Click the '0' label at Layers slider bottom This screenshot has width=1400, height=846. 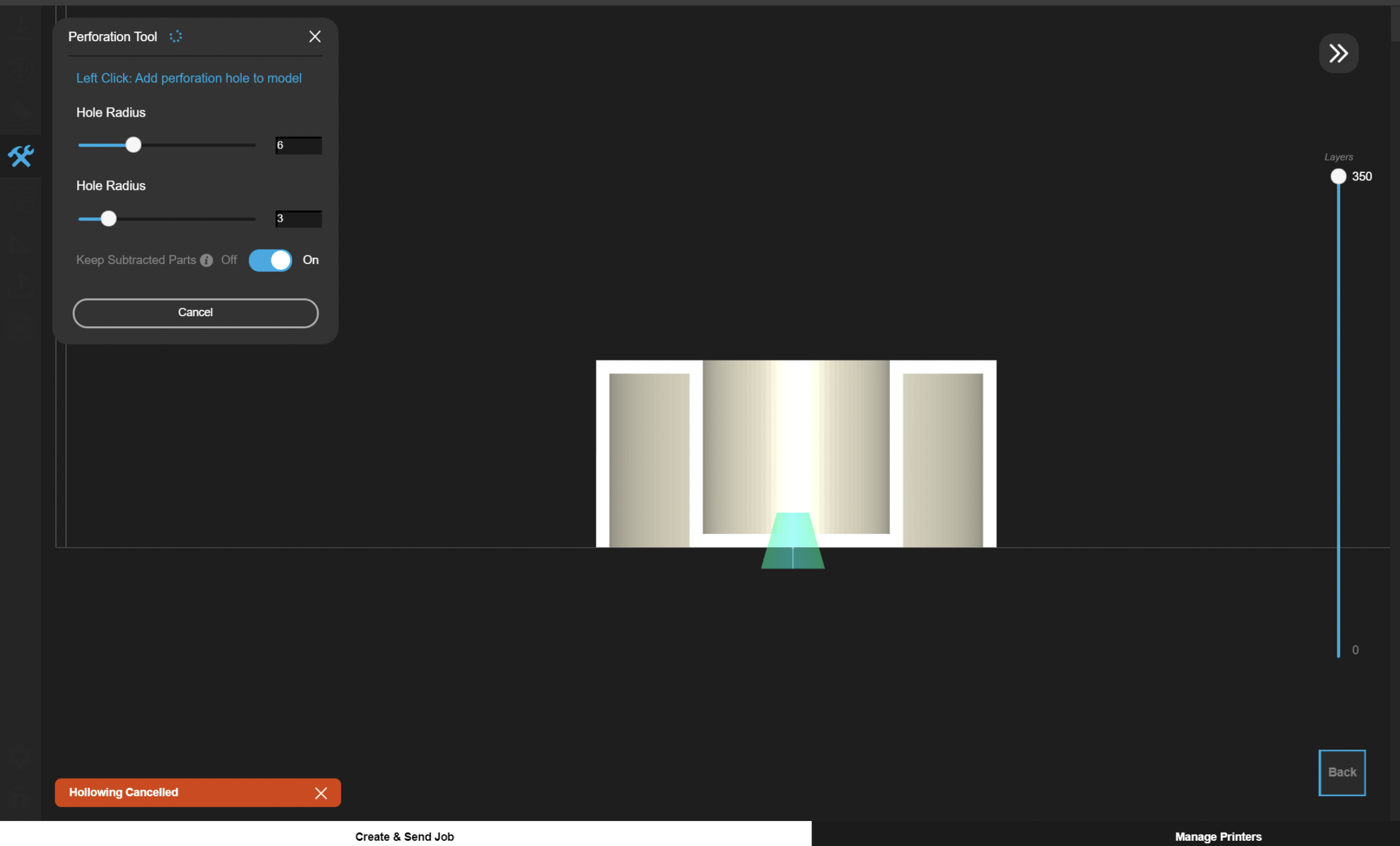click(1355, 650)
